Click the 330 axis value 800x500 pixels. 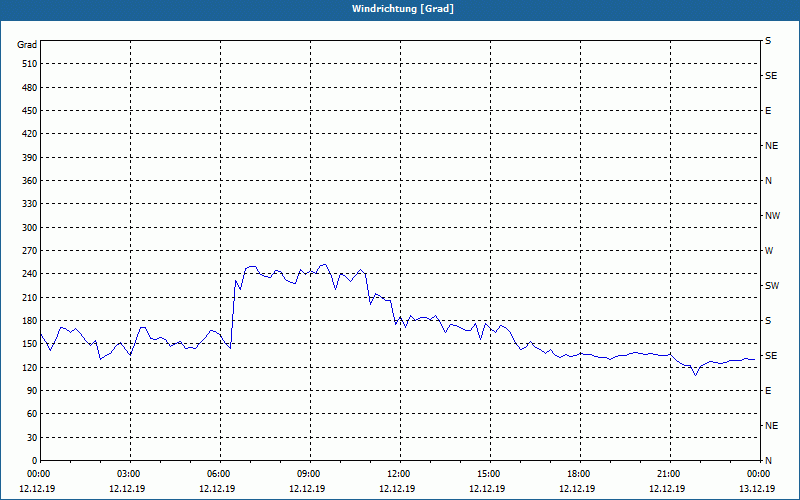[30, 204]
